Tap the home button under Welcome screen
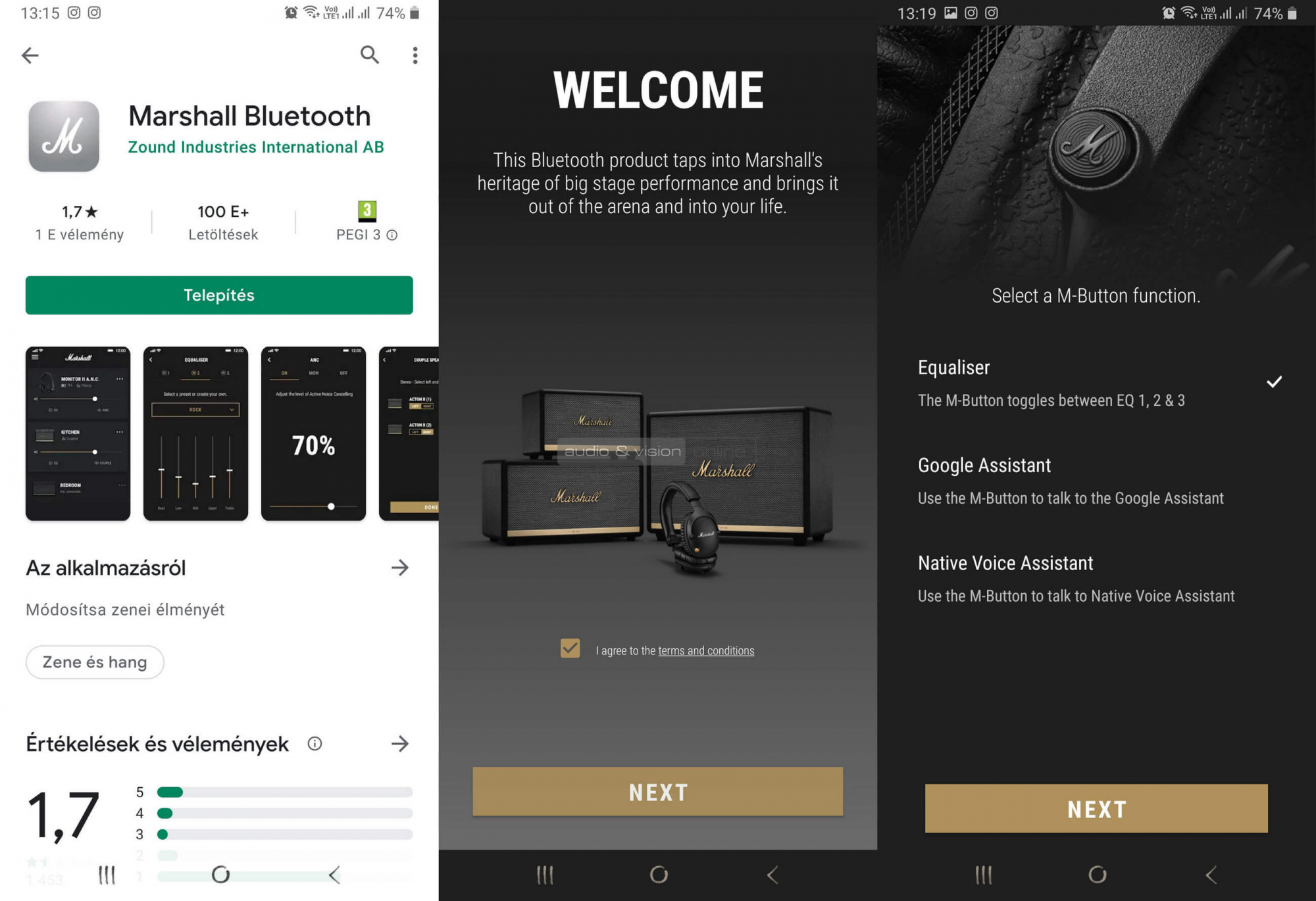Image resolution: width=1316 pixels, height=901 pixels. pos(659,875)
